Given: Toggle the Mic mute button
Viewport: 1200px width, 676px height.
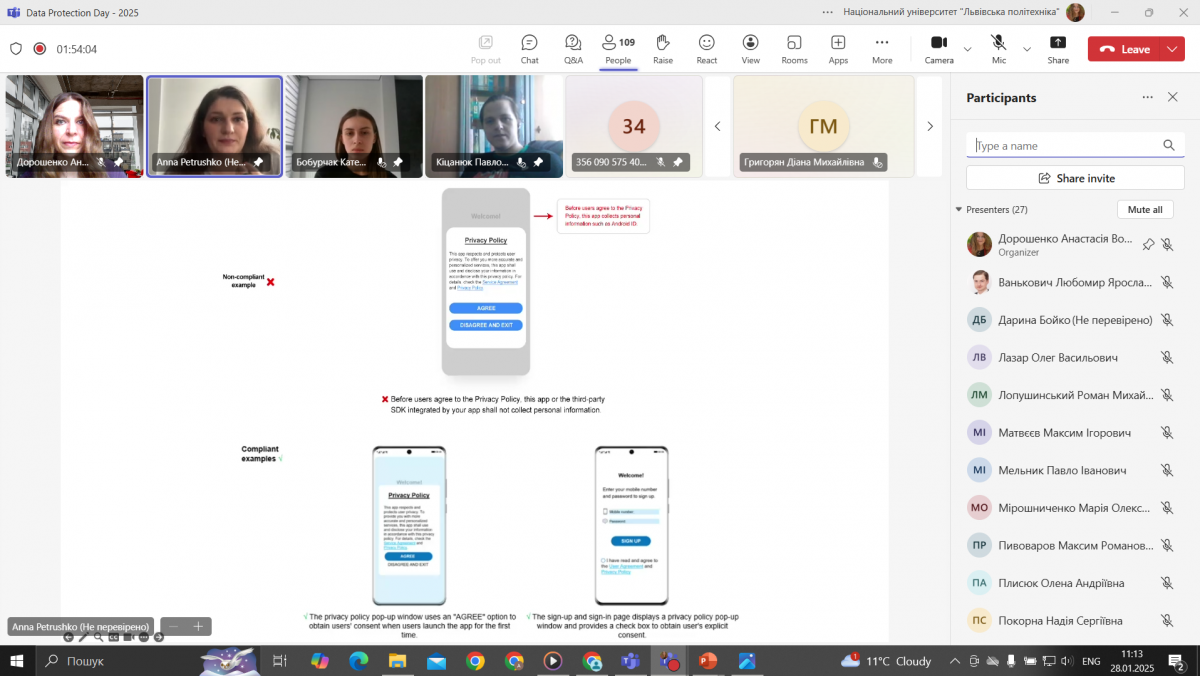Looking at the screenshot, I should pos(998,48).
